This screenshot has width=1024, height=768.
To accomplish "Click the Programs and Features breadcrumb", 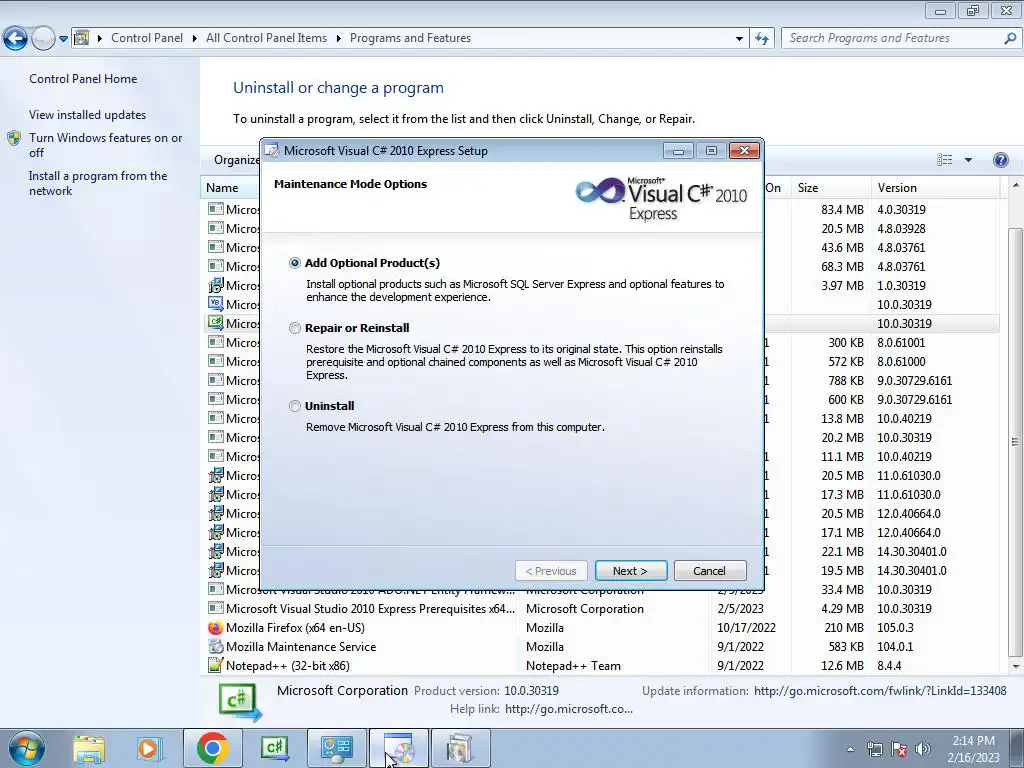I will pyautogui.click(x=410, y=38).
